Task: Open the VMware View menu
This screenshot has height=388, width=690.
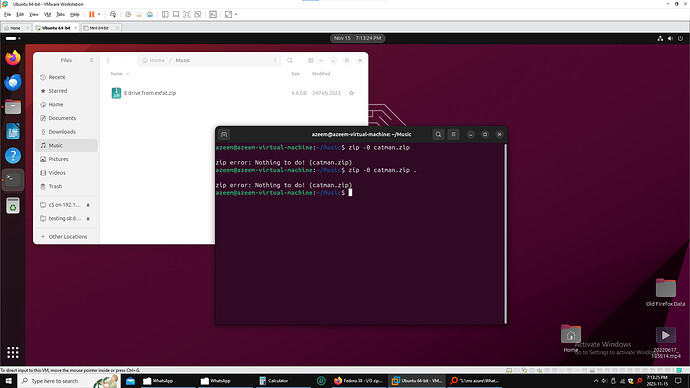Action: click(33, 15)
